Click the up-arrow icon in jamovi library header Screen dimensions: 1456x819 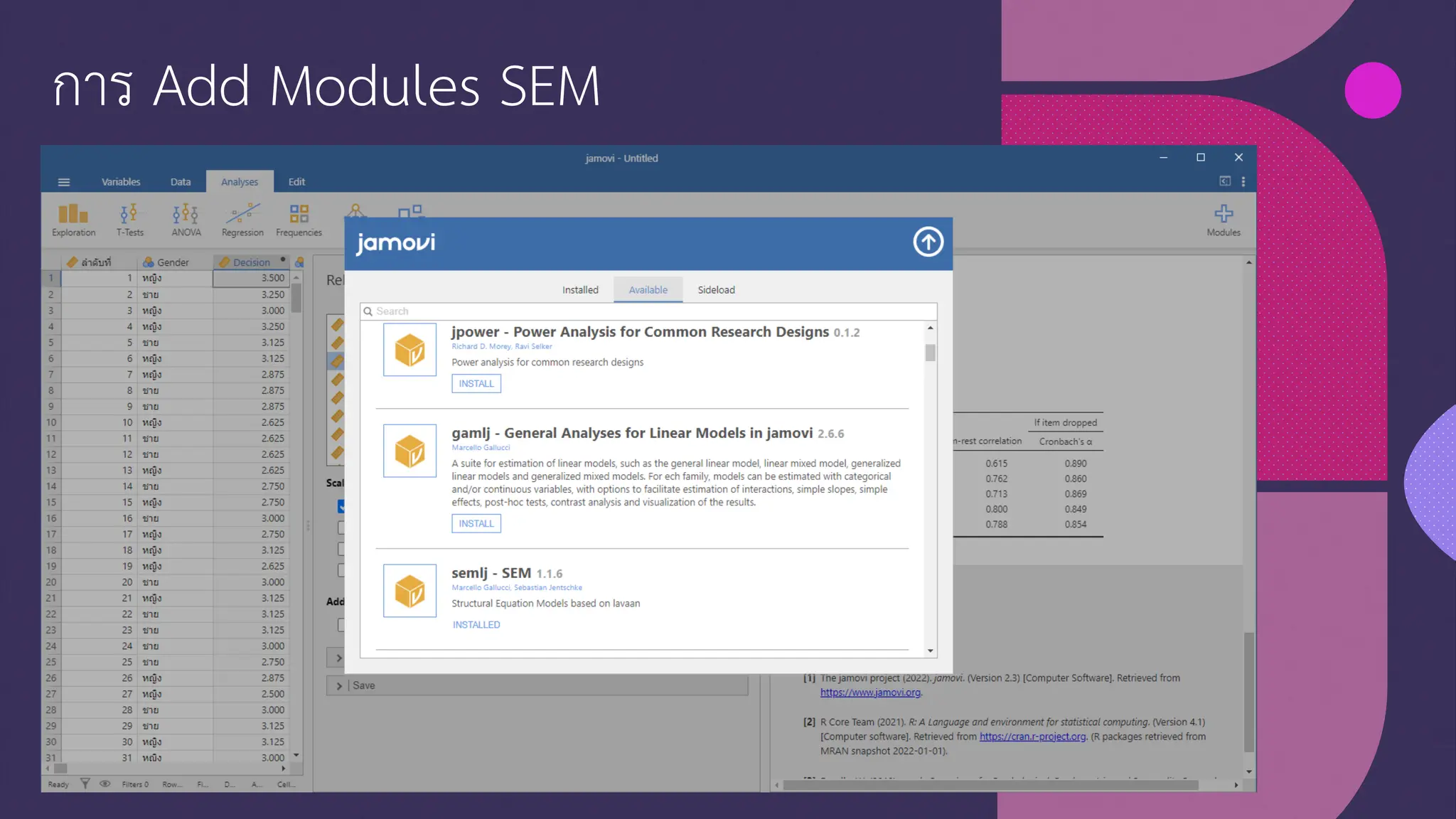click(928, 242)
